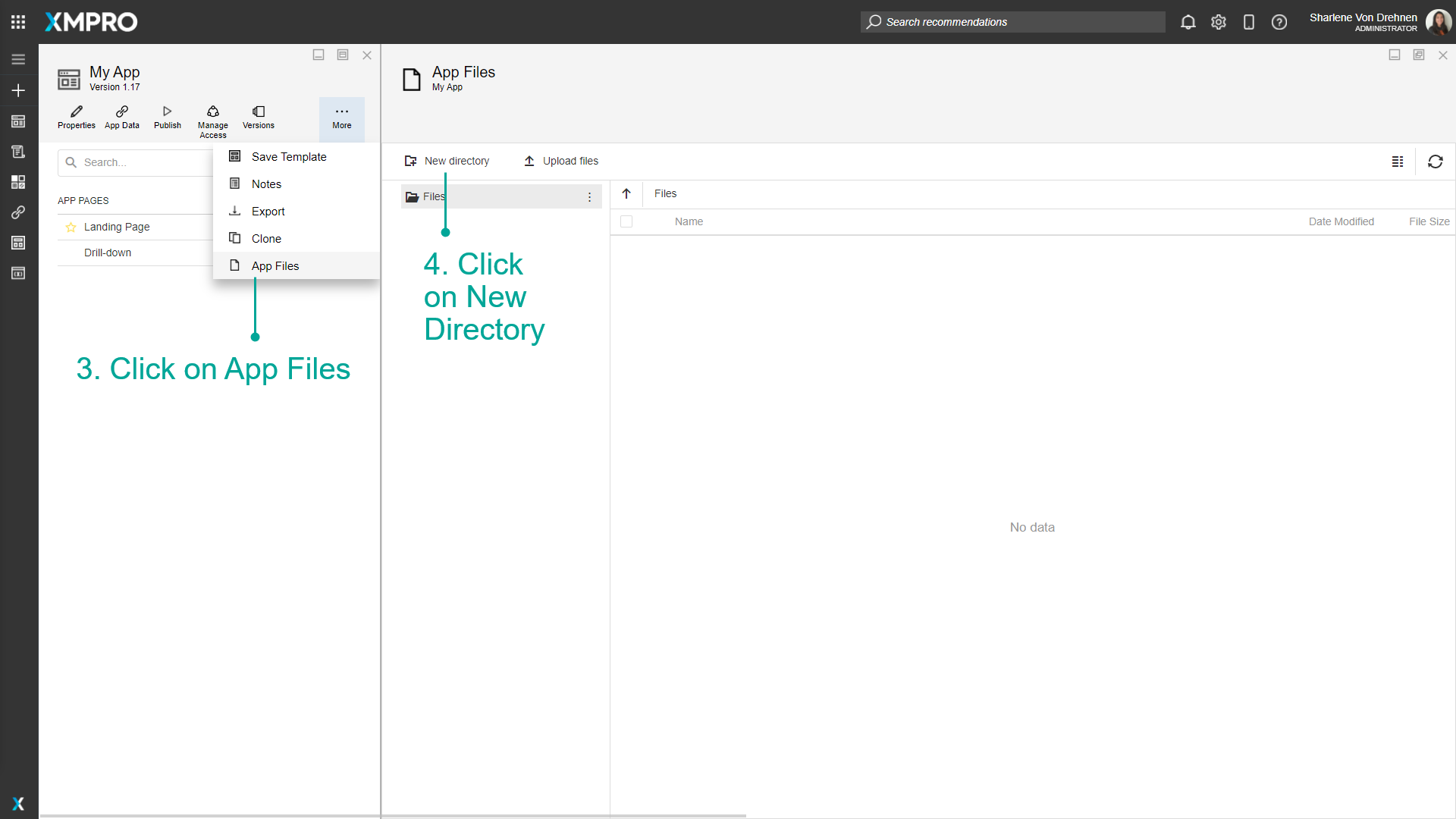Click the Publish icon
Viewport: 1456px width, 819px height.
[x=167, y=116]
